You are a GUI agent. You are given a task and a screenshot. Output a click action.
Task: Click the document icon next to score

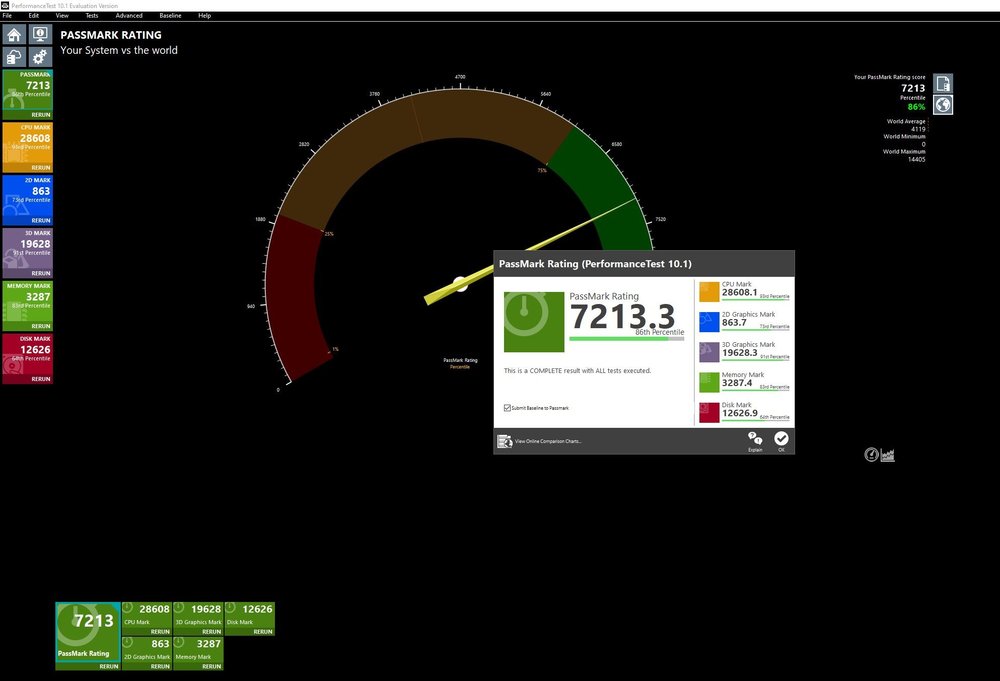pyautogui.click(x=942, y=82)
